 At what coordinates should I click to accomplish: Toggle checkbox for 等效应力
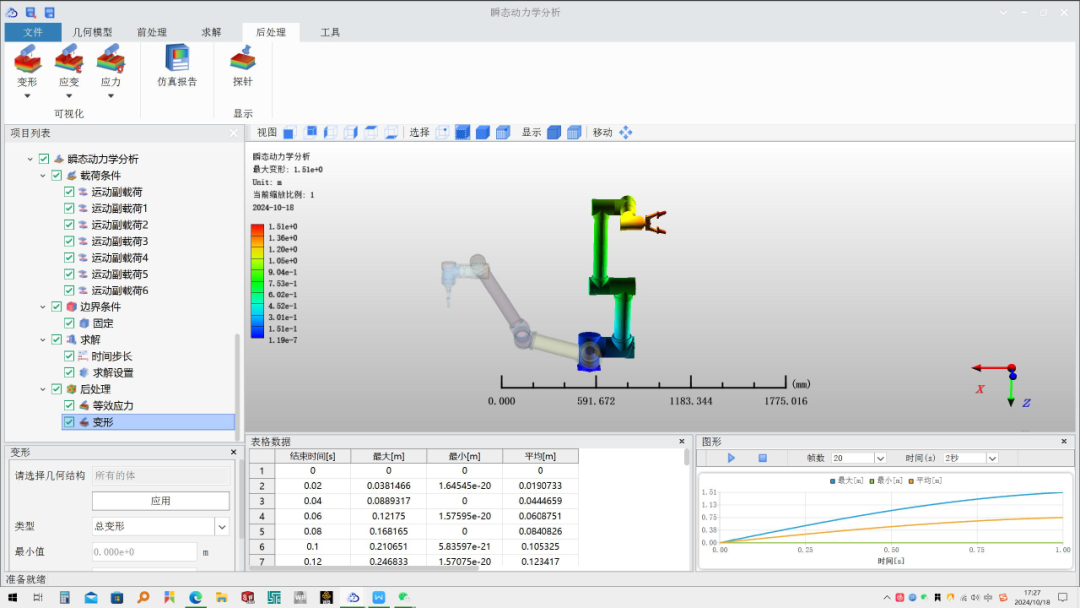pos(69,406)
